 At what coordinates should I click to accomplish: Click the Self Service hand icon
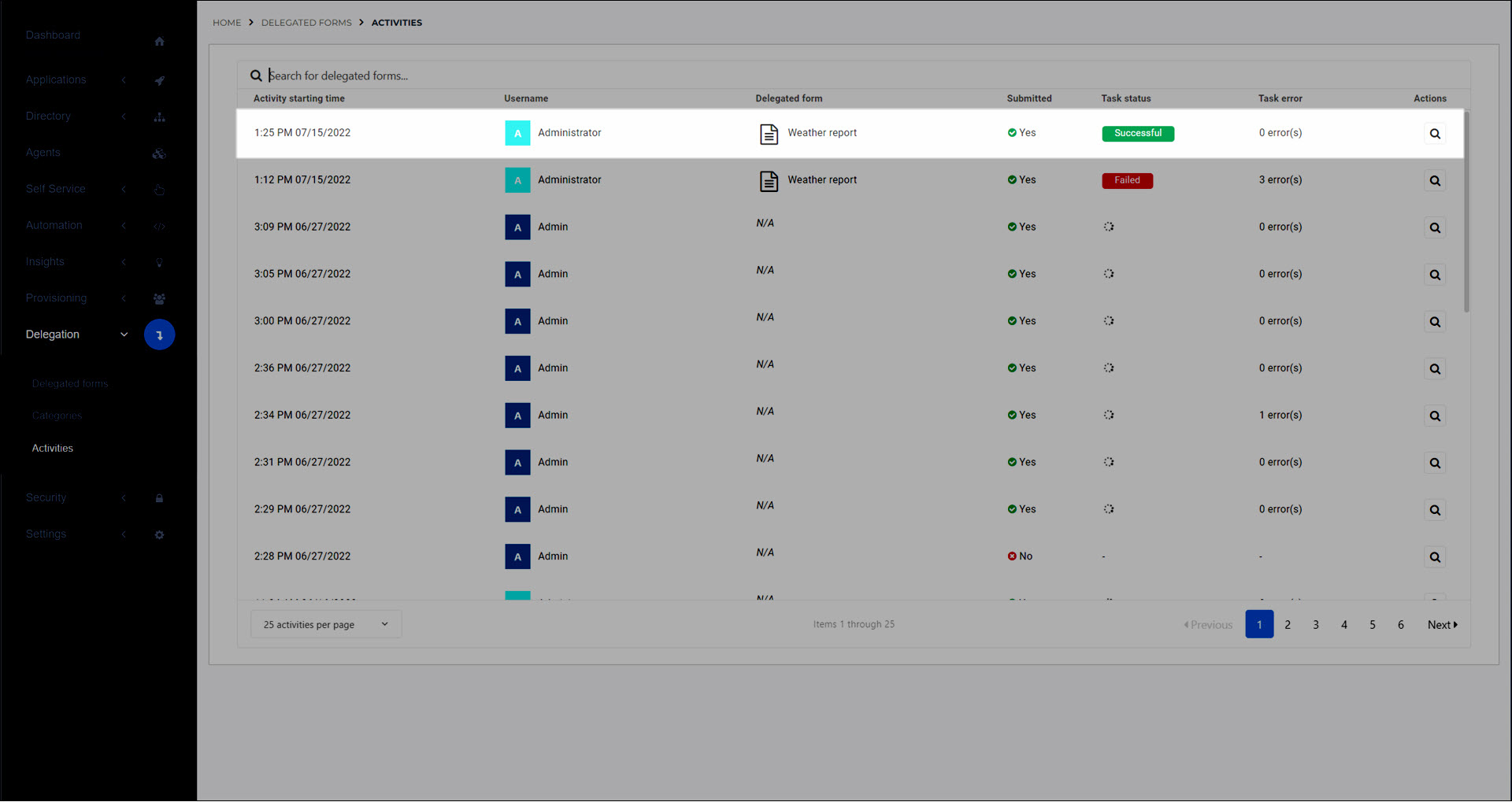tap(159, 190)
